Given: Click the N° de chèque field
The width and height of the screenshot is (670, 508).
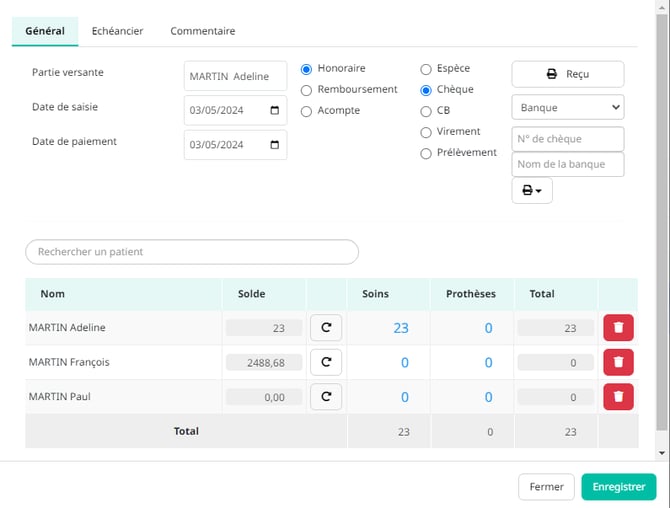Looking at the screenshot, I should point(567,139).
